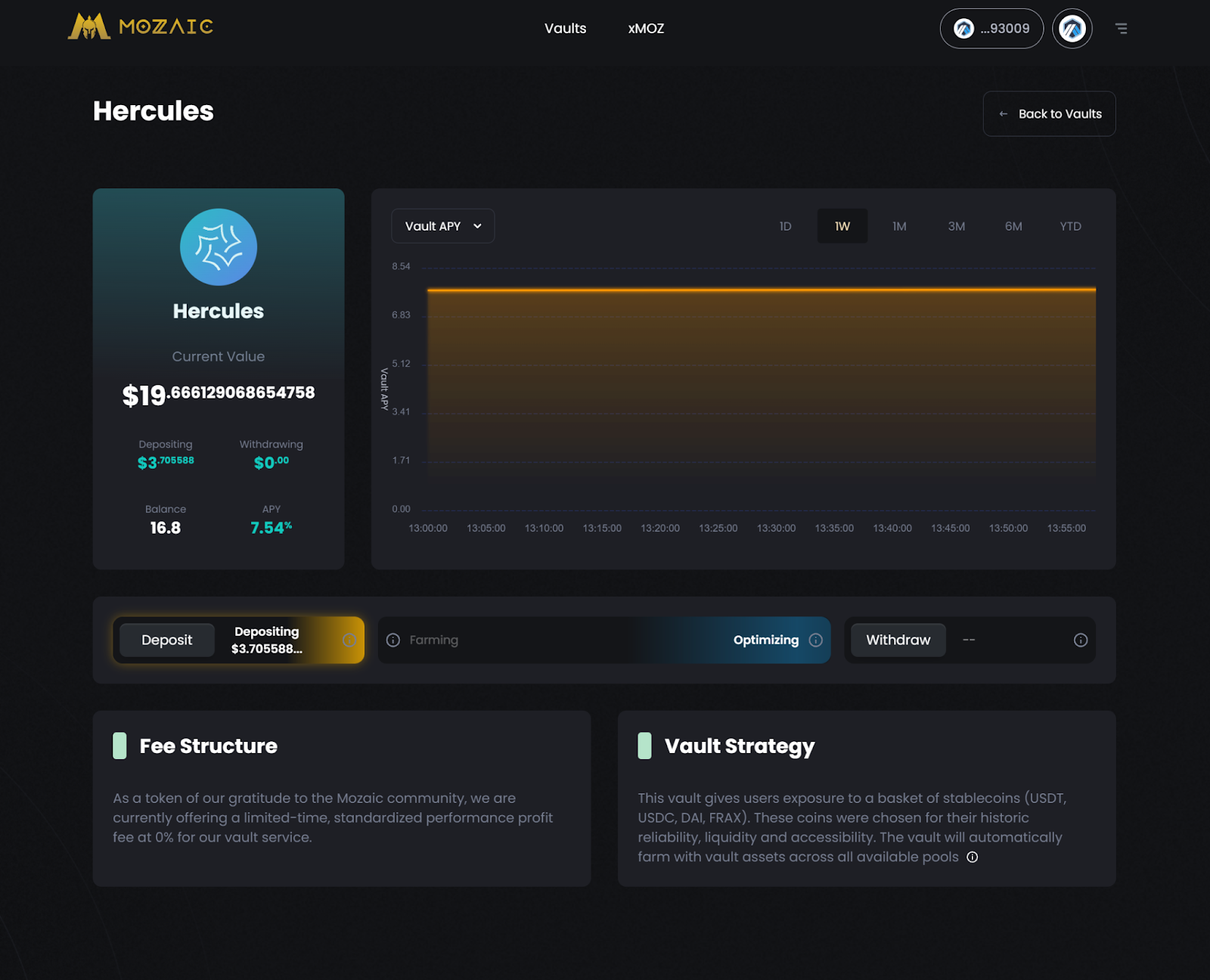This screenshot has width=1210, height=980.
Task: Click the wallet address ...93009 button
Action: click(x=991, y=29)
